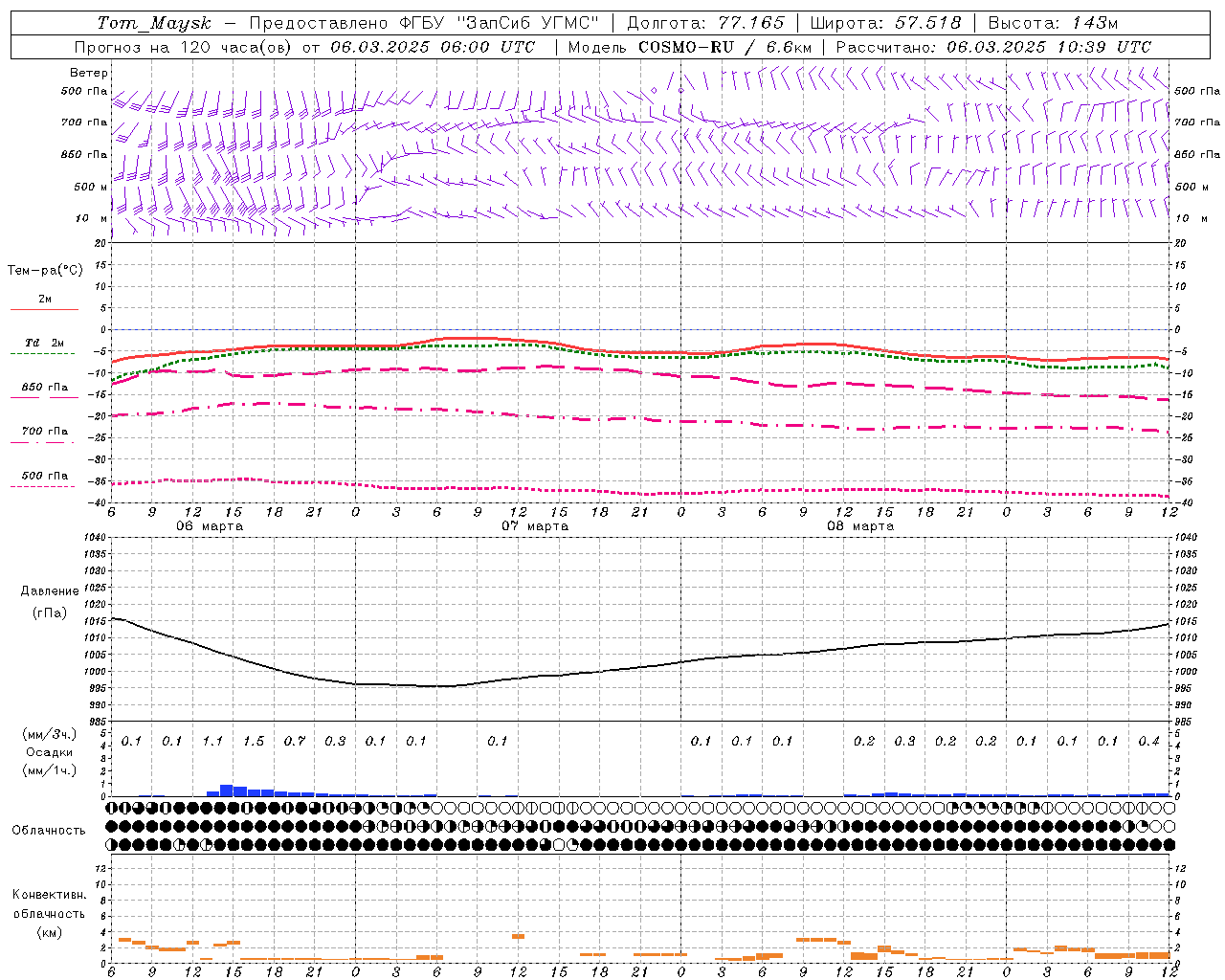Click the Облачность cloud cover label
The image size is (1225, 980).
[x=49, y=831]
